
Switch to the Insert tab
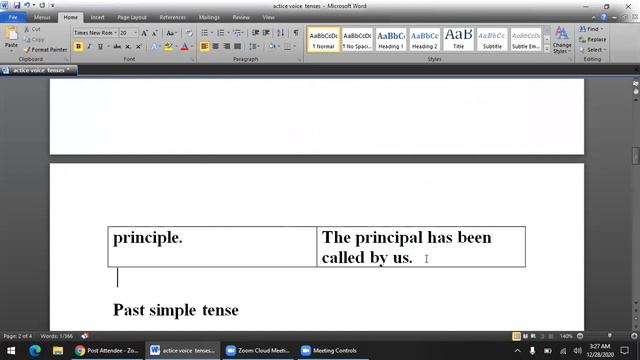click(97, 18)
